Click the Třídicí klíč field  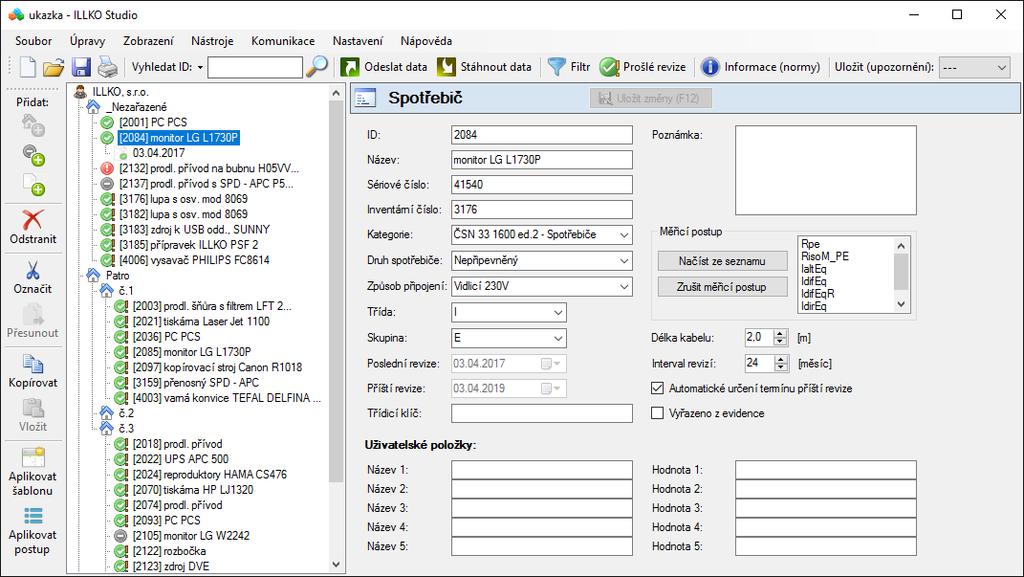pyautogui.click(x=541, y=413)
